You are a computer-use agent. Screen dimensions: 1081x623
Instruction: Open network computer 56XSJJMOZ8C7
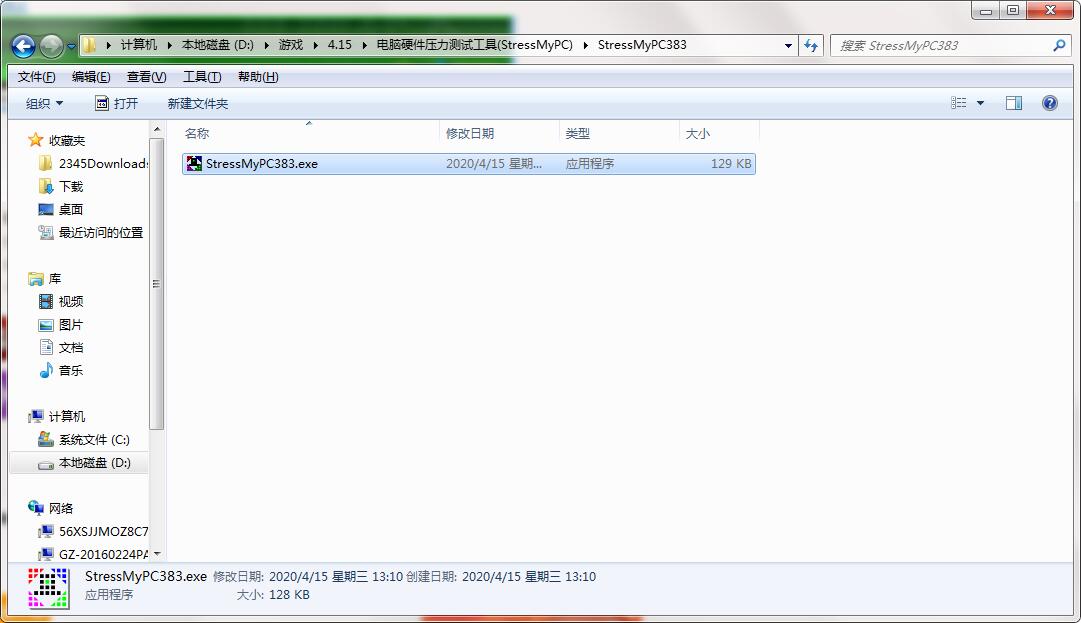tap(93, 531)
